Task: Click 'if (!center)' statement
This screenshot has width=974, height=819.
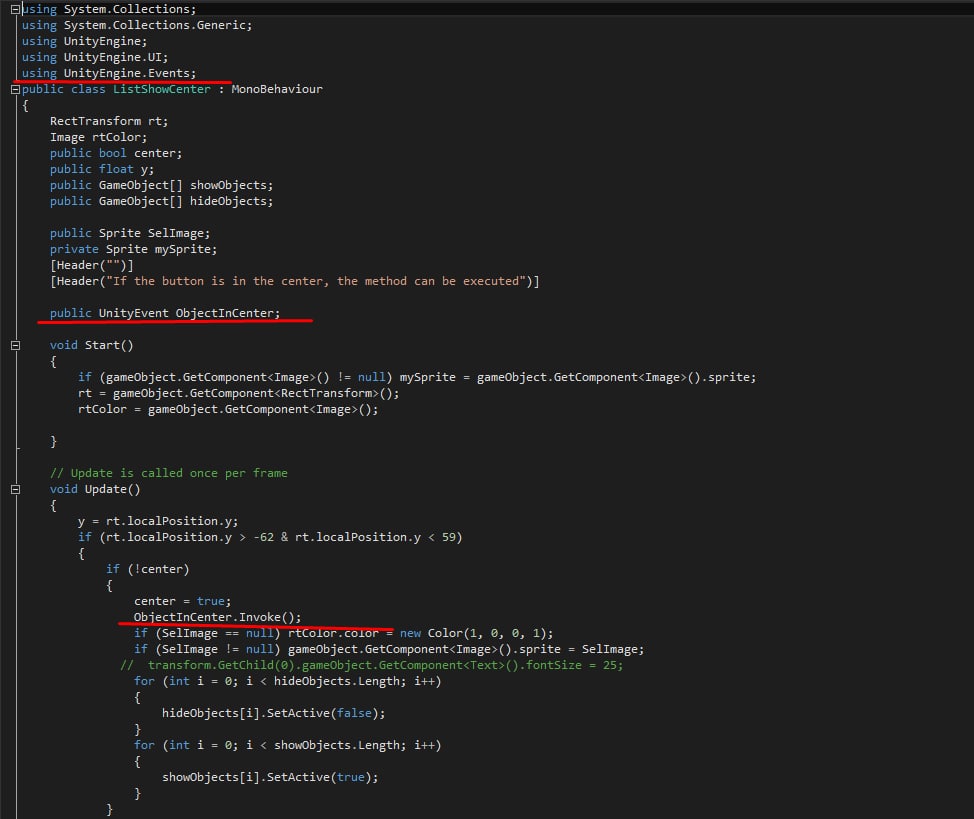Action: click(148, 569)
